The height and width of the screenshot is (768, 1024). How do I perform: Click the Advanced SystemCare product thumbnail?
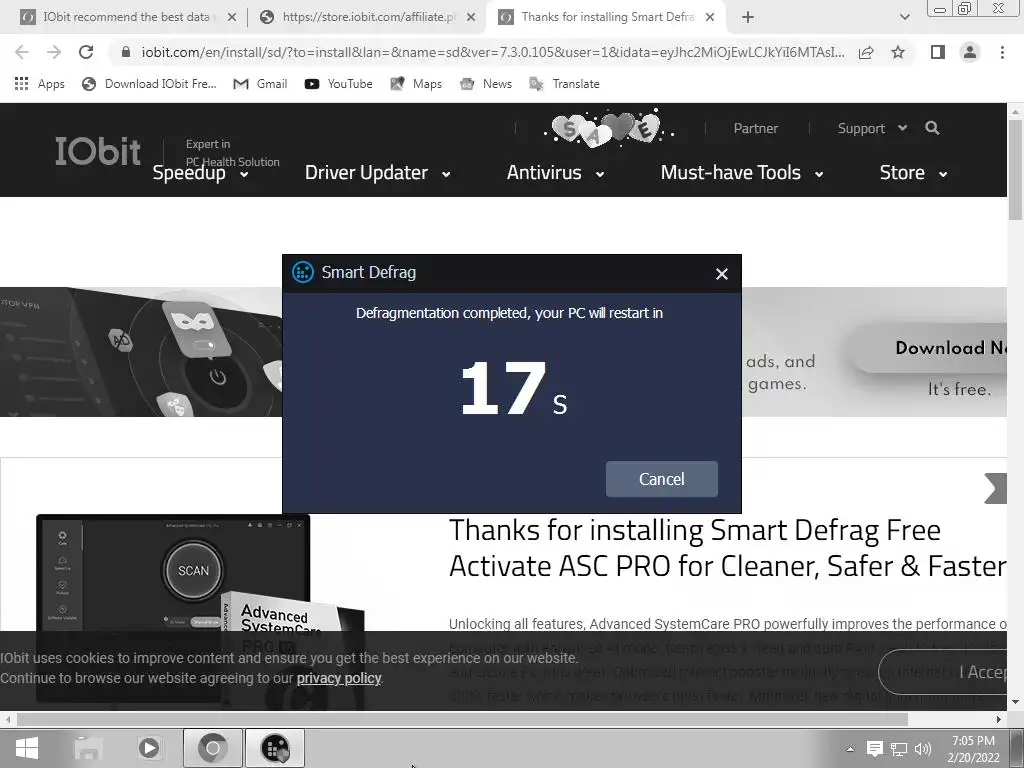200,607
